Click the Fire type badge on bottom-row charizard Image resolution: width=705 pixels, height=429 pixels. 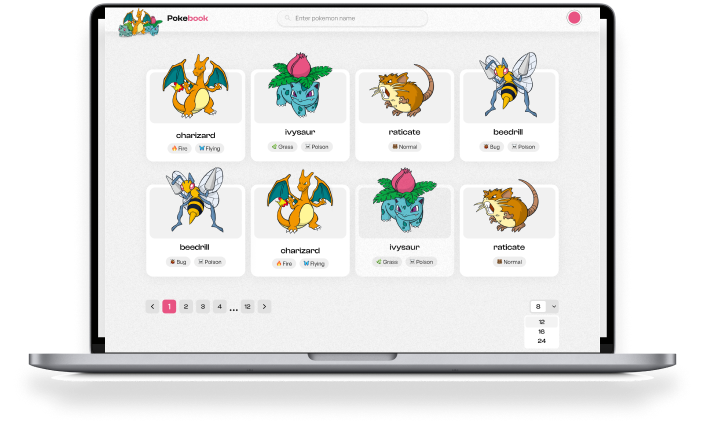point(284,264)
